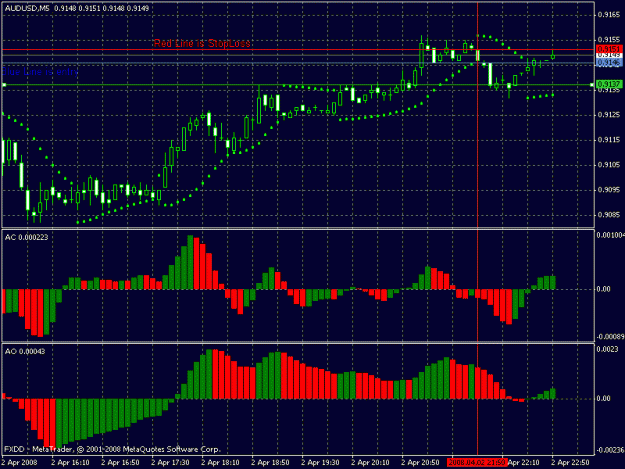Click the 2 Apr 20:50 time label
This screenshot has height=469, width=625.
point(420,463)
